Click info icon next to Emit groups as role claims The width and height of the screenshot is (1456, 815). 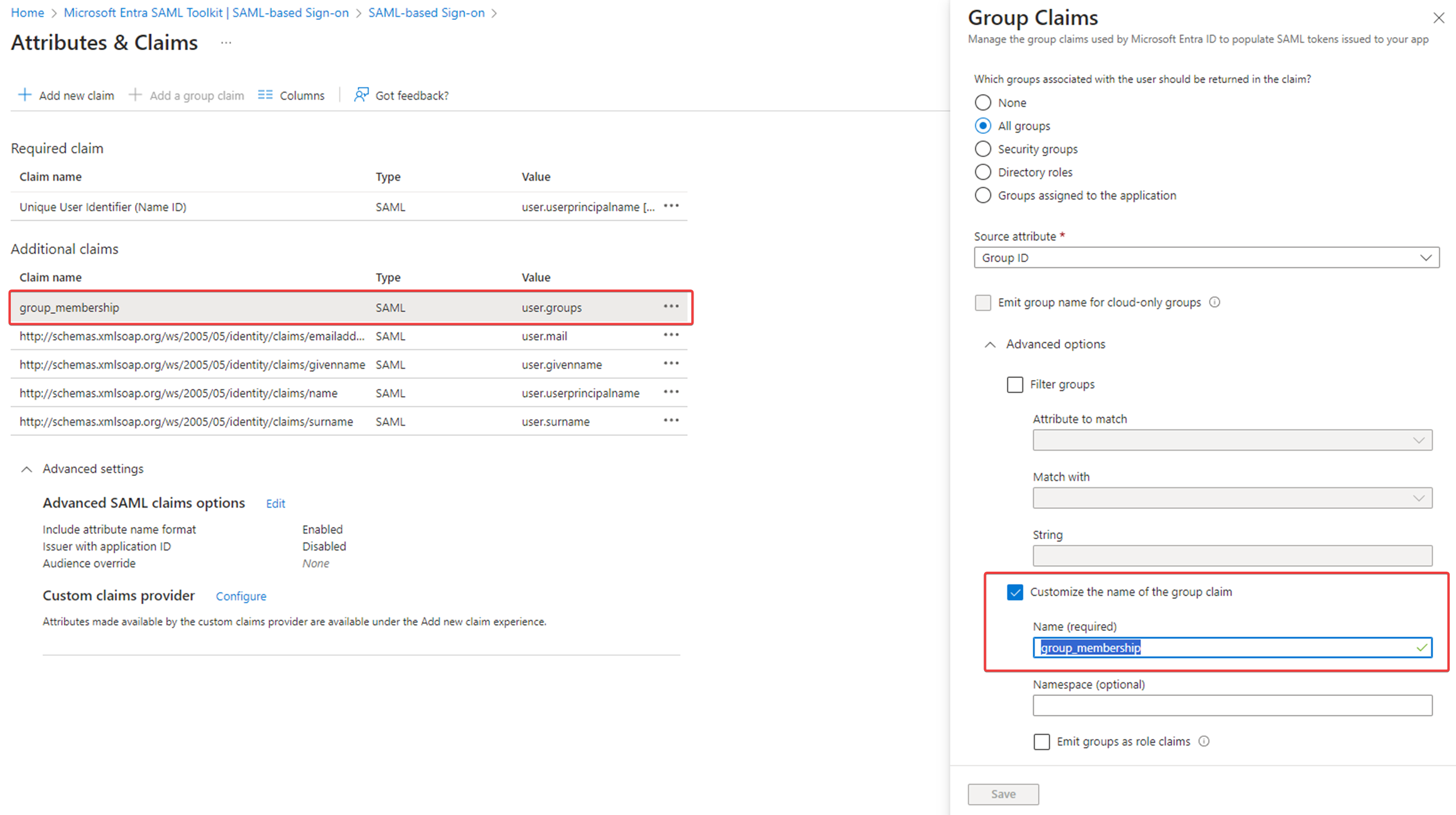[x=1204, y=741]
